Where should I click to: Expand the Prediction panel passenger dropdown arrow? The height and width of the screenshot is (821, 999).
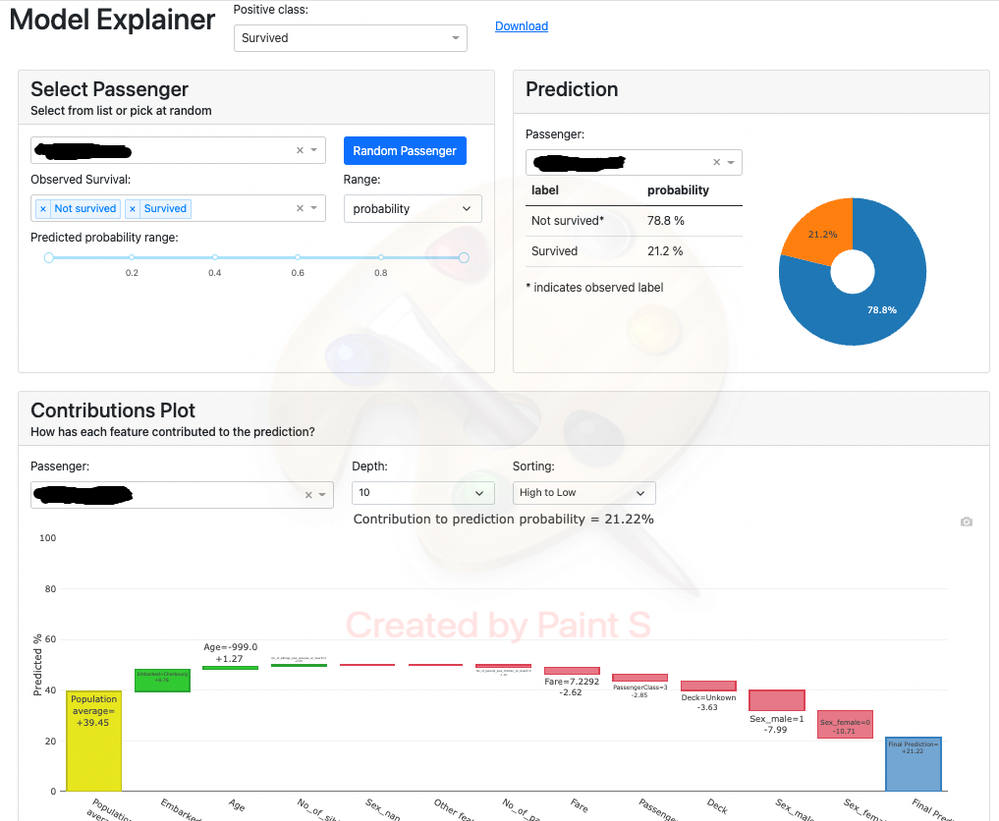pyautogui.click(x=731, y=163)
